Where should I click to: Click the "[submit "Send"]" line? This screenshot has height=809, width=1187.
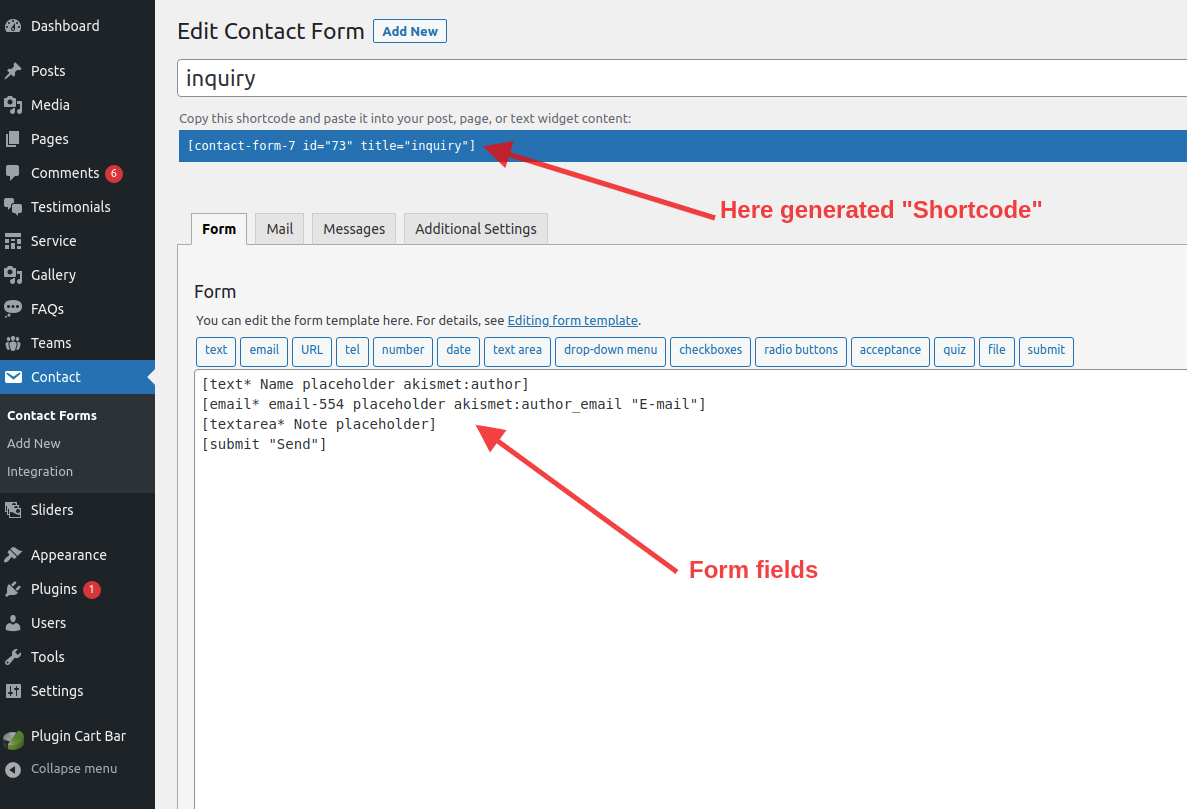coord(264,444)
